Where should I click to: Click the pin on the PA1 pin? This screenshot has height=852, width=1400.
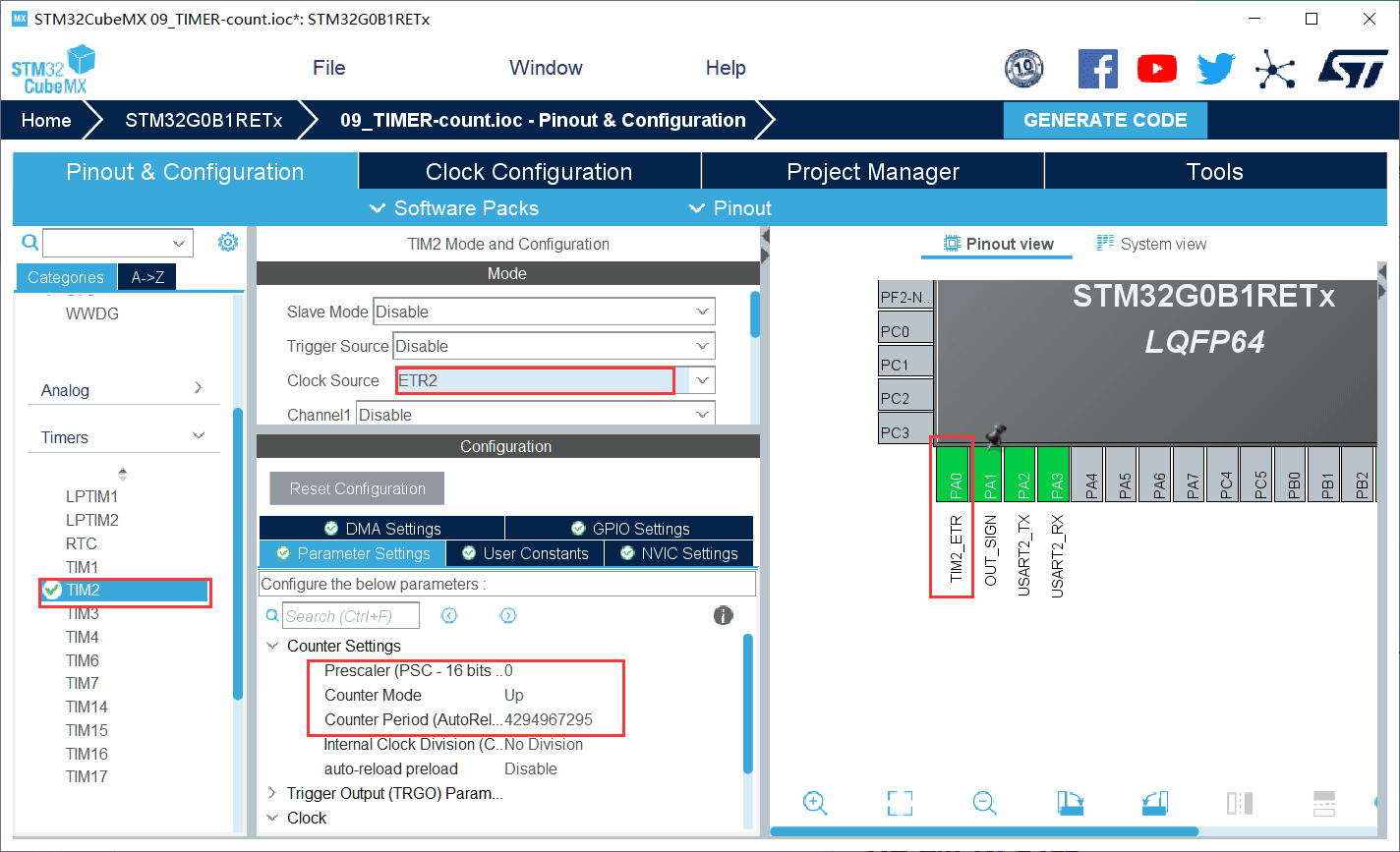pos(996,435)
